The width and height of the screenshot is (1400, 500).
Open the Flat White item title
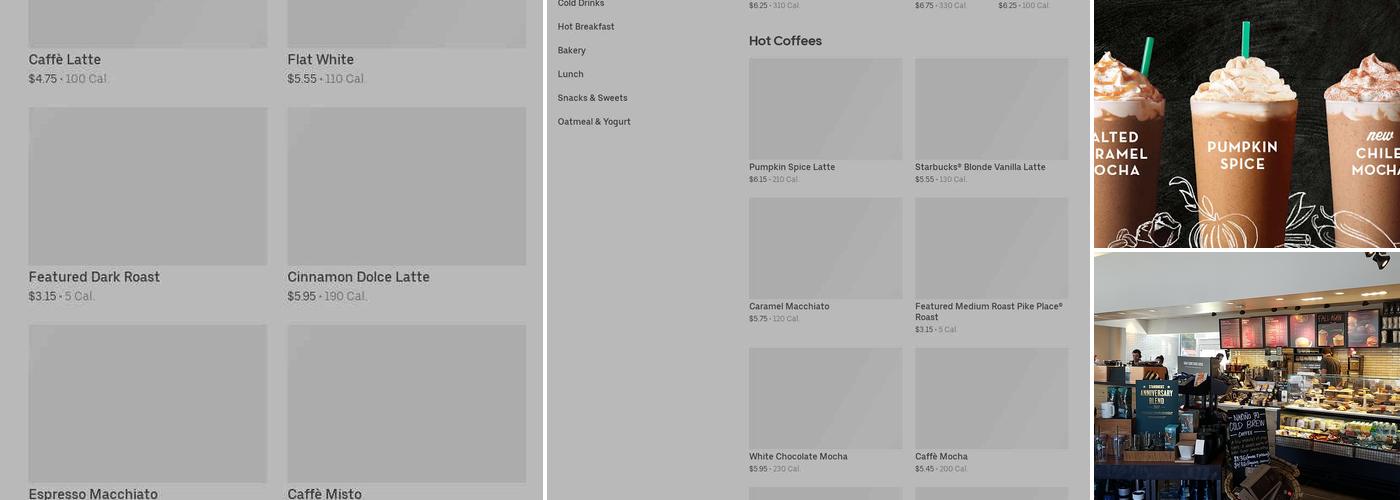[x=321, y=60]
